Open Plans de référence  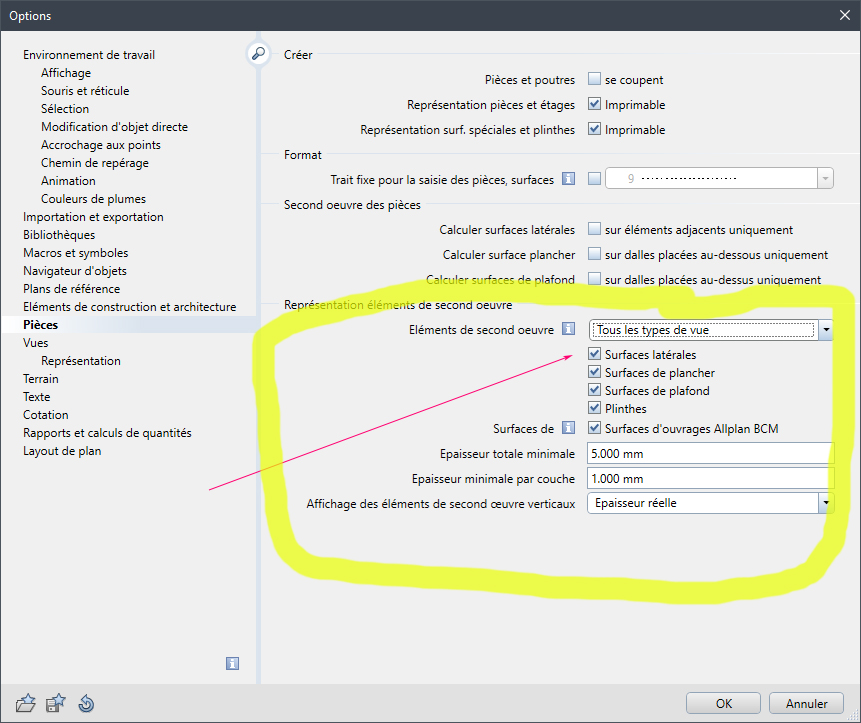pyautogui.click(x=71, y=289)
